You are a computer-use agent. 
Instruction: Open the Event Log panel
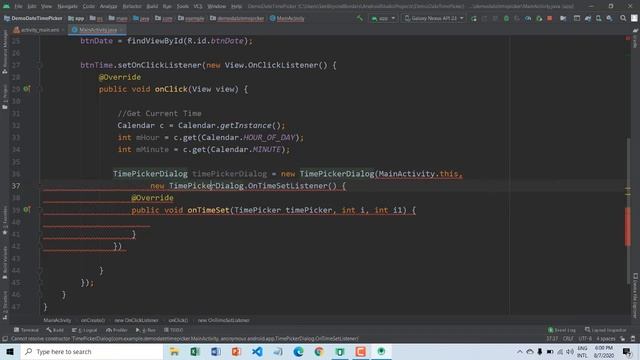(562, 330)
